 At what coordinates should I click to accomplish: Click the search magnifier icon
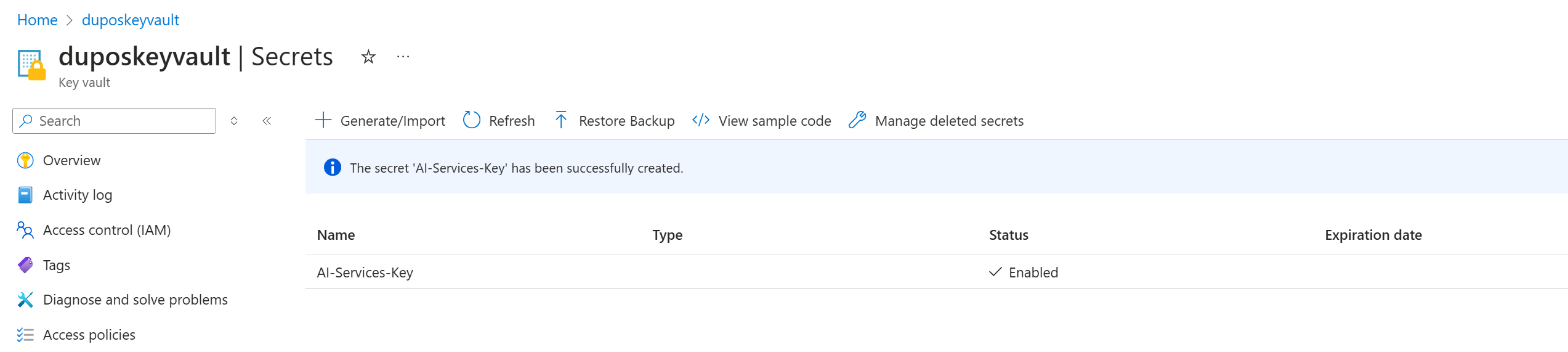pyautogui.click(x=26, y=121)
